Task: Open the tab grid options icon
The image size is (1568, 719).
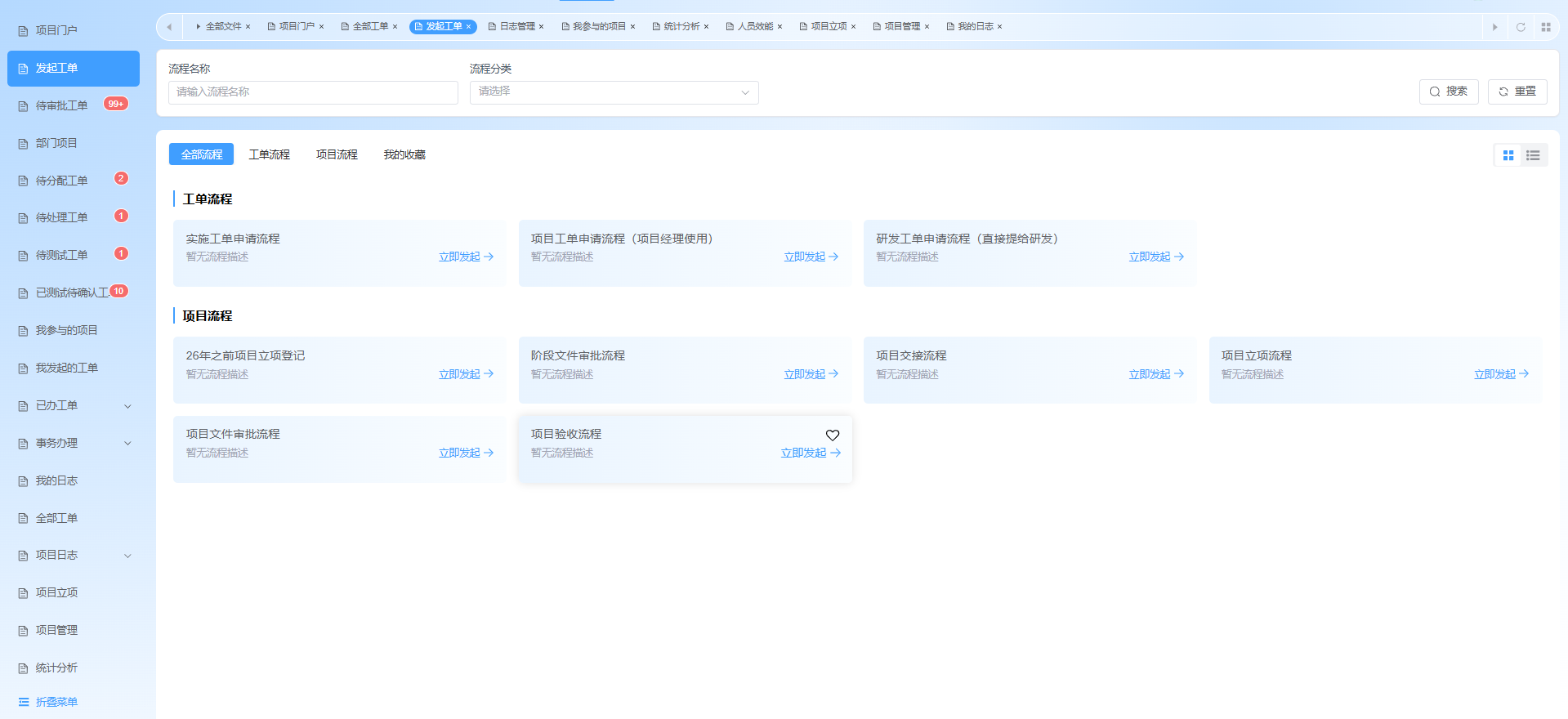Action: tap(1546, 27)
